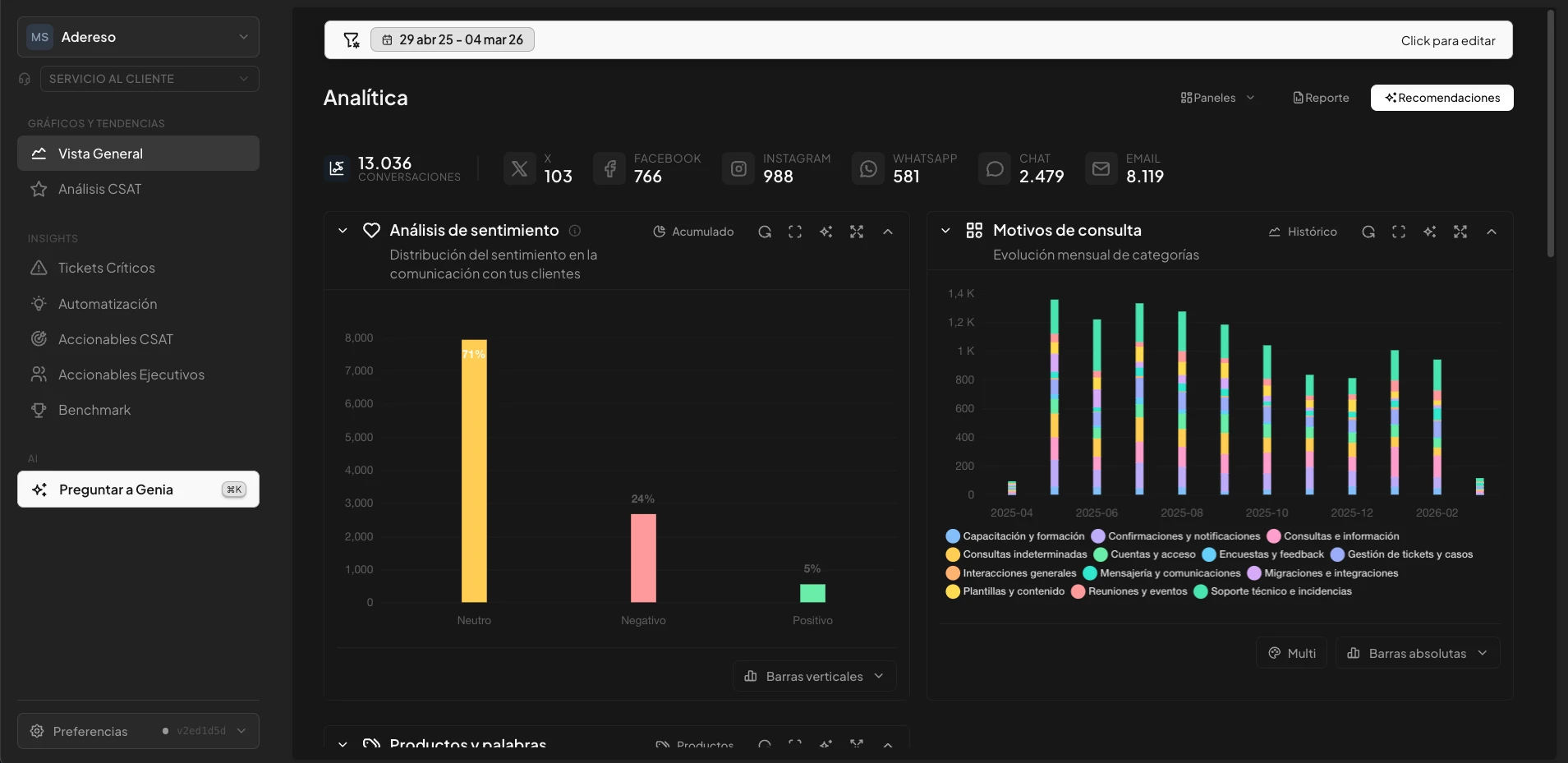Toggle Soporte técnico e incidencias legend swatch
This screenshot has height=763, width=1568.
(1201, 591)
